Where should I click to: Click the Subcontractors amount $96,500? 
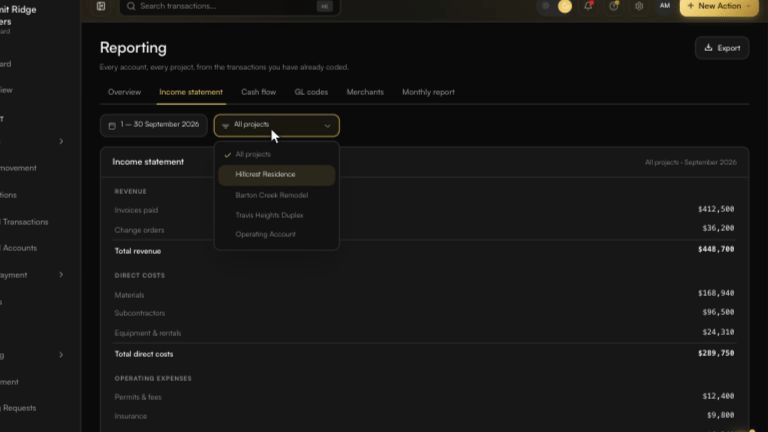tap(718, 312)
